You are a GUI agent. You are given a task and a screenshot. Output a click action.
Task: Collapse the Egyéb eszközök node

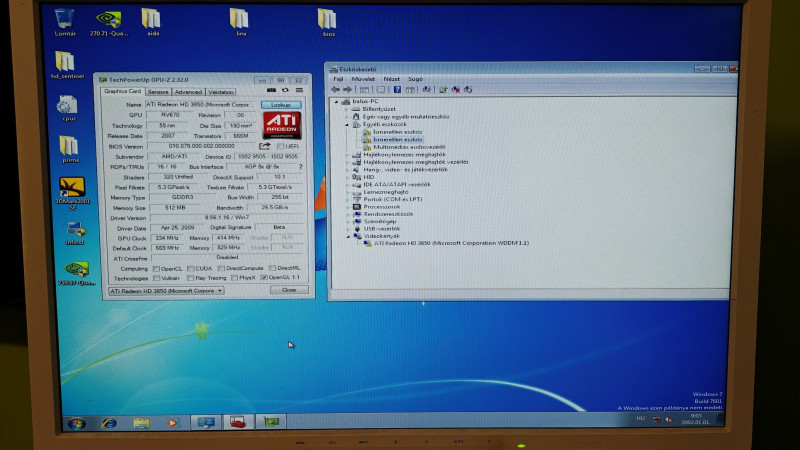pos(347,124)
